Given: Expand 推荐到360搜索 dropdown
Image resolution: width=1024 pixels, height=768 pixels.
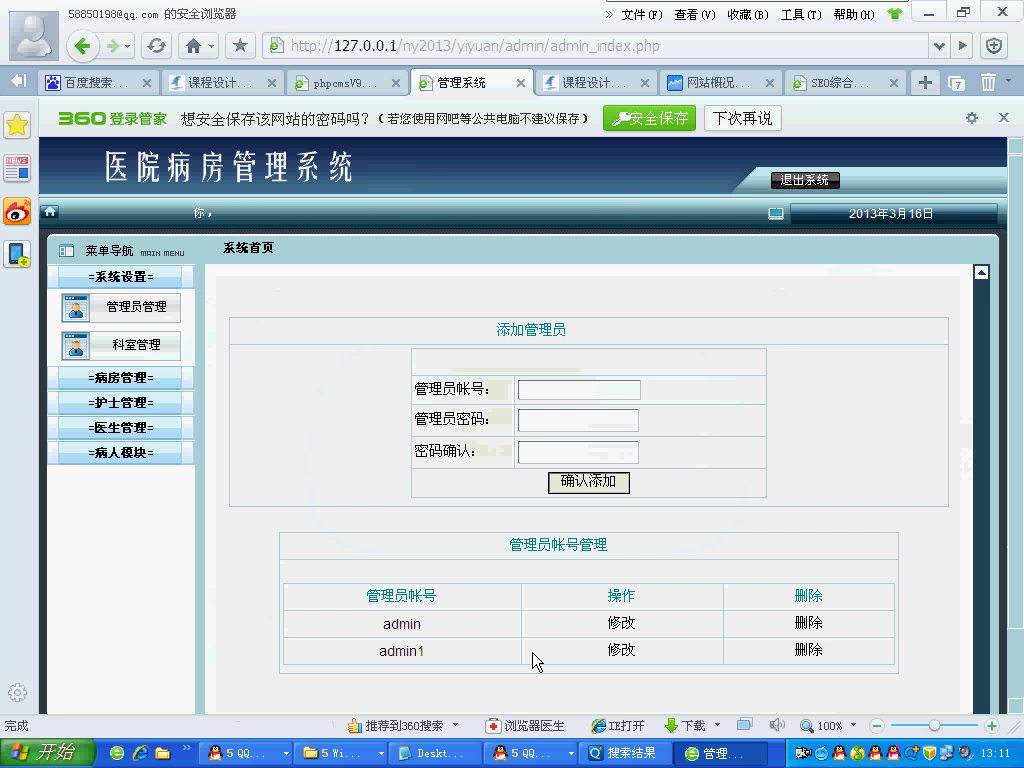Looking at the screenshot, I should pyautogui.click(x=455, y=725).
